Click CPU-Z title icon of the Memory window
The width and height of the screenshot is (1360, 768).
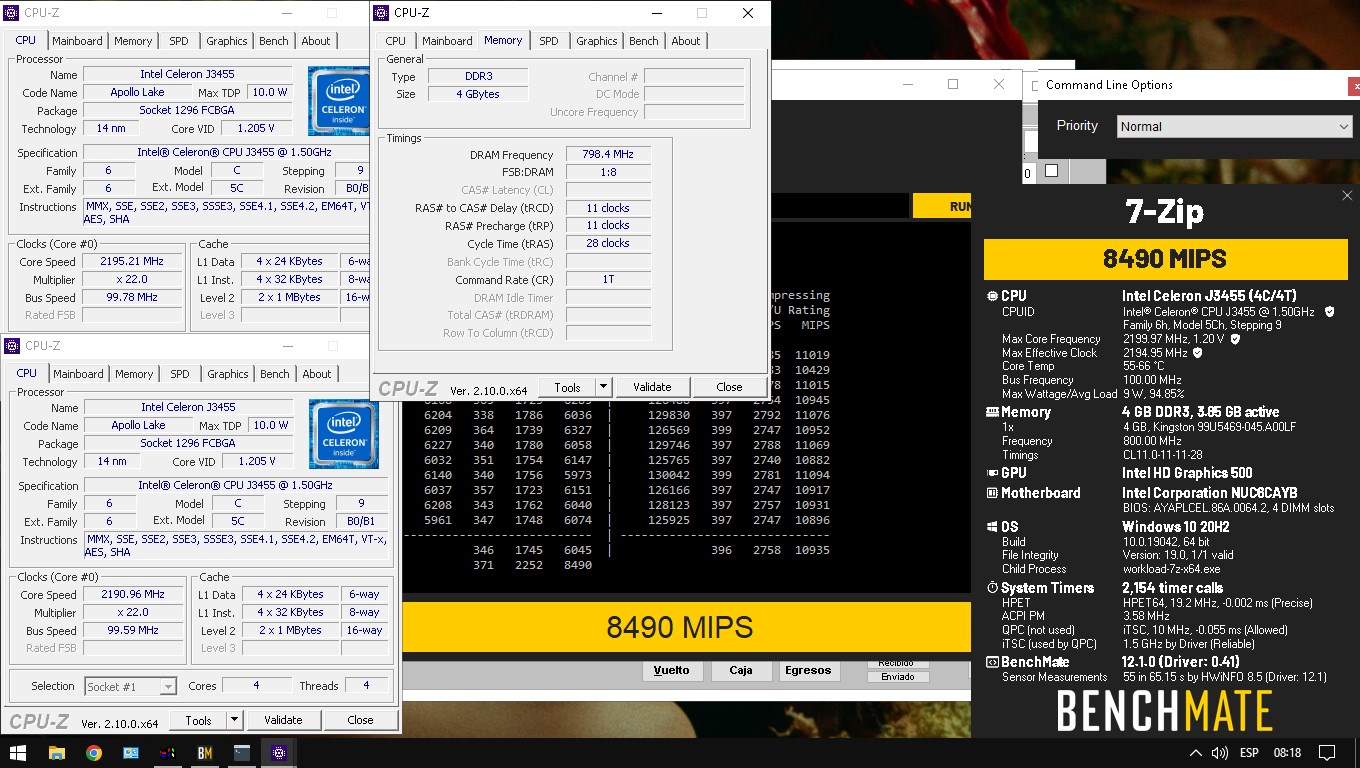381,13
